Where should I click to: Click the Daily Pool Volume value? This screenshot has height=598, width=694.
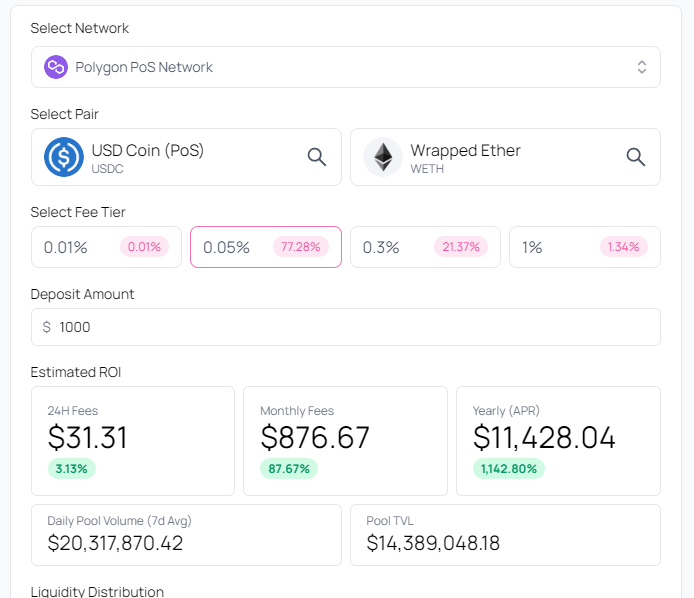(115, 543)
